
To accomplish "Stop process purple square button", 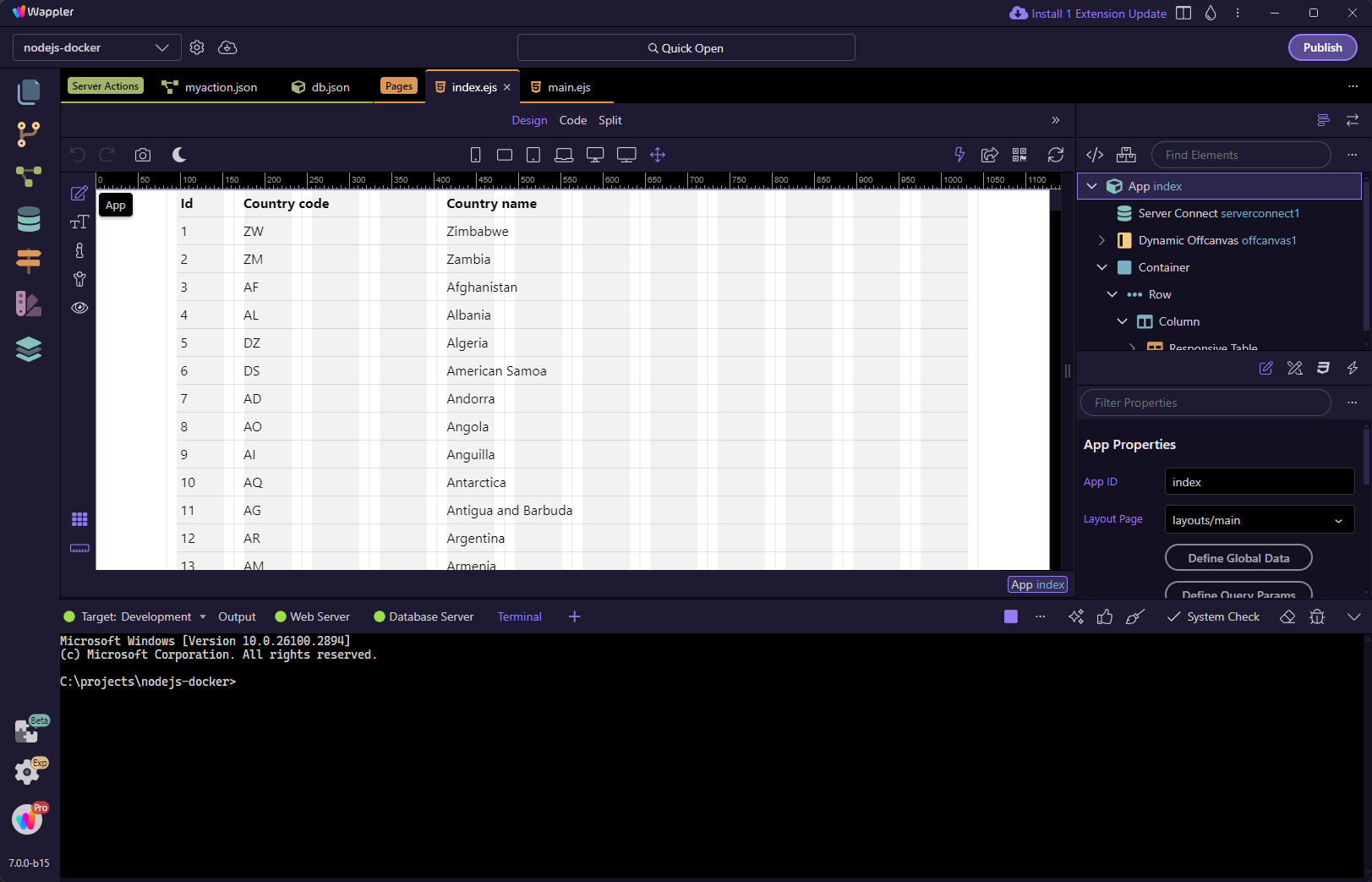I will 1011,616.
